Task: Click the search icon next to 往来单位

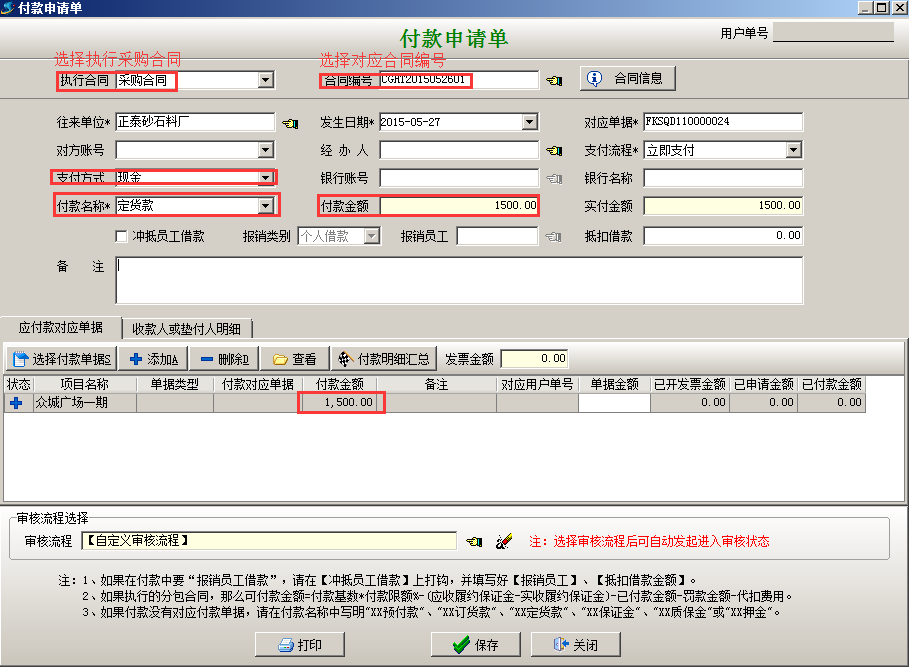Action: point(290,123)
